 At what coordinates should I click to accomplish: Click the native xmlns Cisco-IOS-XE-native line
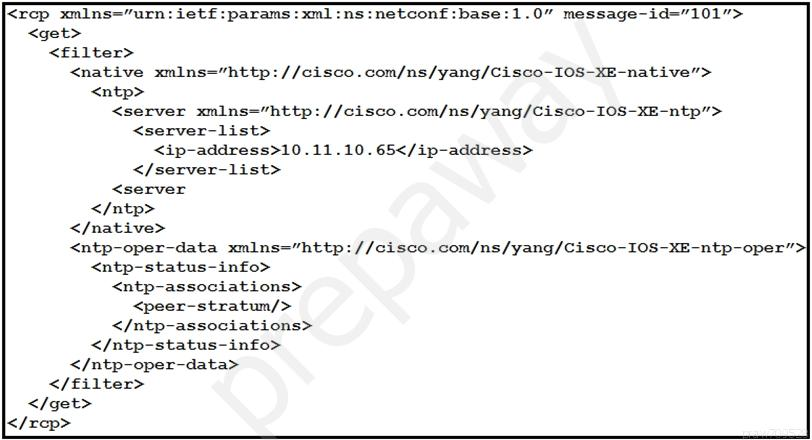(391, 72)
